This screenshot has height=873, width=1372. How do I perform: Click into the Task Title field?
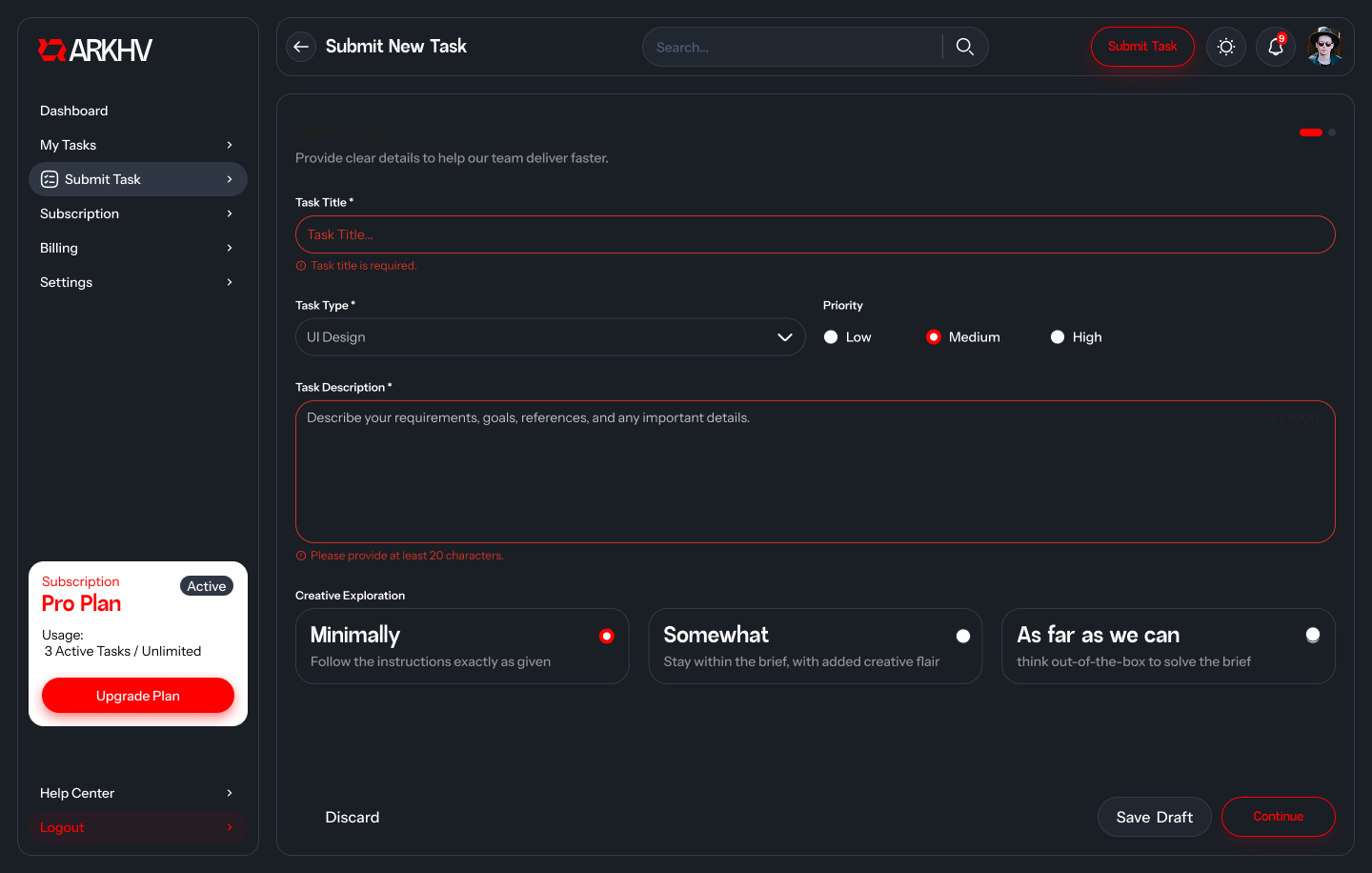click(815, 234)
